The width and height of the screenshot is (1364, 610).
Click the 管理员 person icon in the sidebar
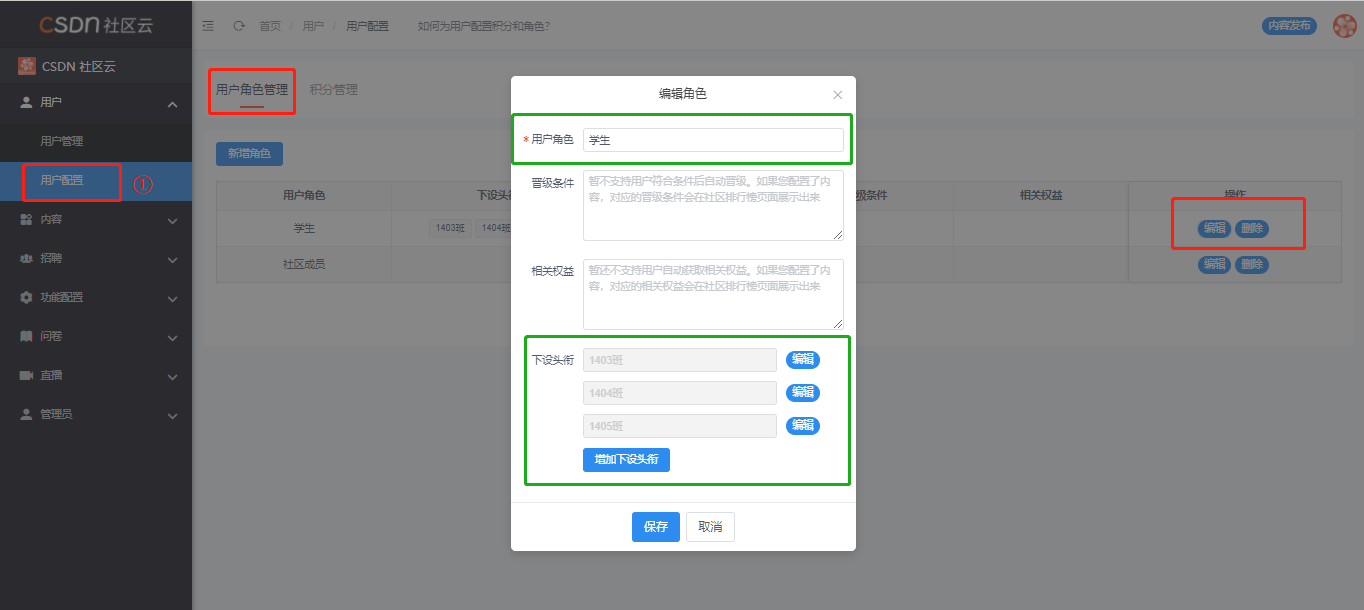click(27, 414)
